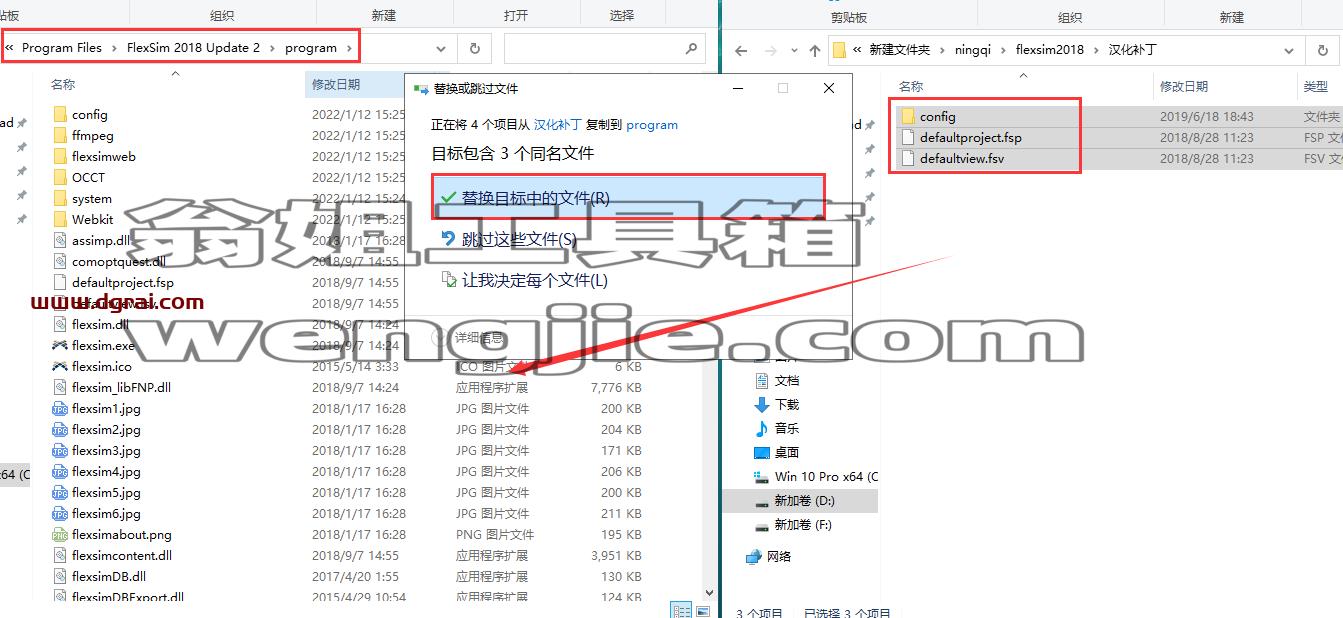The image size is (1343, 618).
Task: Open 音乐 in the navigation pane
Action: point(787,428)
